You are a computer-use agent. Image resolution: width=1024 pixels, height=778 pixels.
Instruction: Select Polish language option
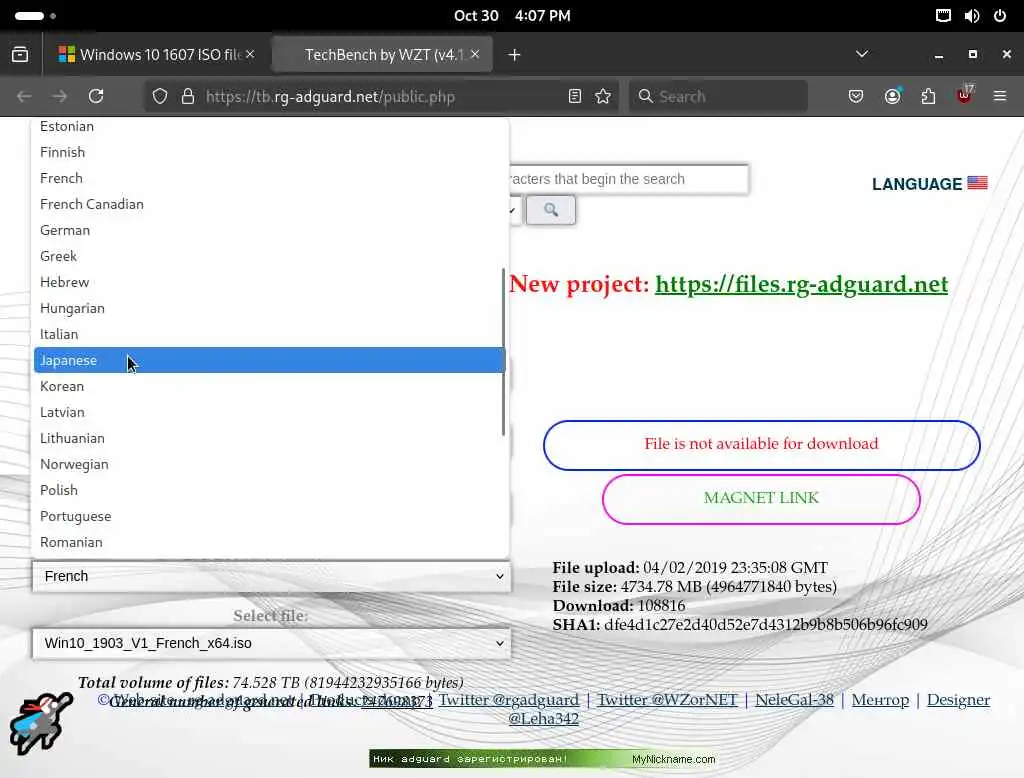pos(270,490)
